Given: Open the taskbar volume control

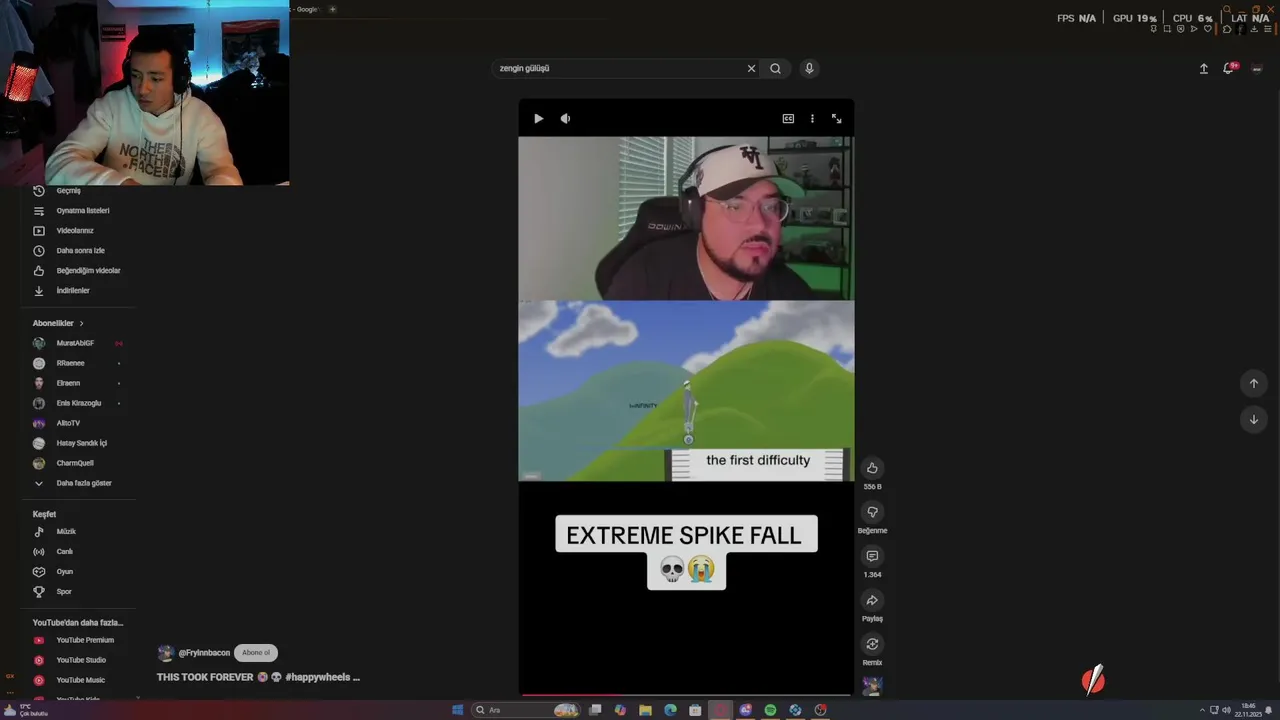Looking at the screenshot, I should [1226, 710].
